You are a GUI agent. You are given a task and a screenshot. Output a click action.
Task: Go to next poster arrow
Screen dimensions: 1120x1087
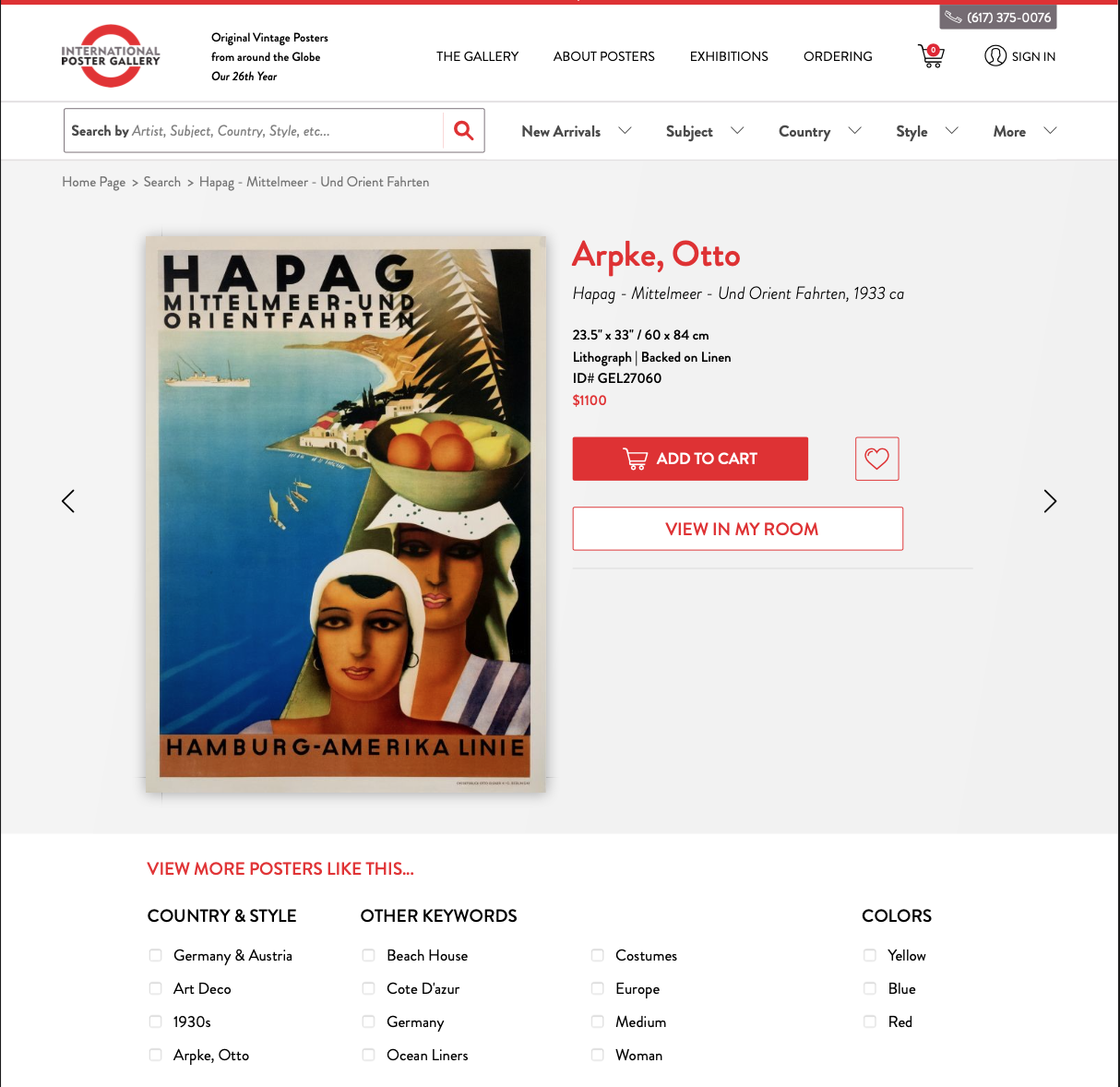1050,501
